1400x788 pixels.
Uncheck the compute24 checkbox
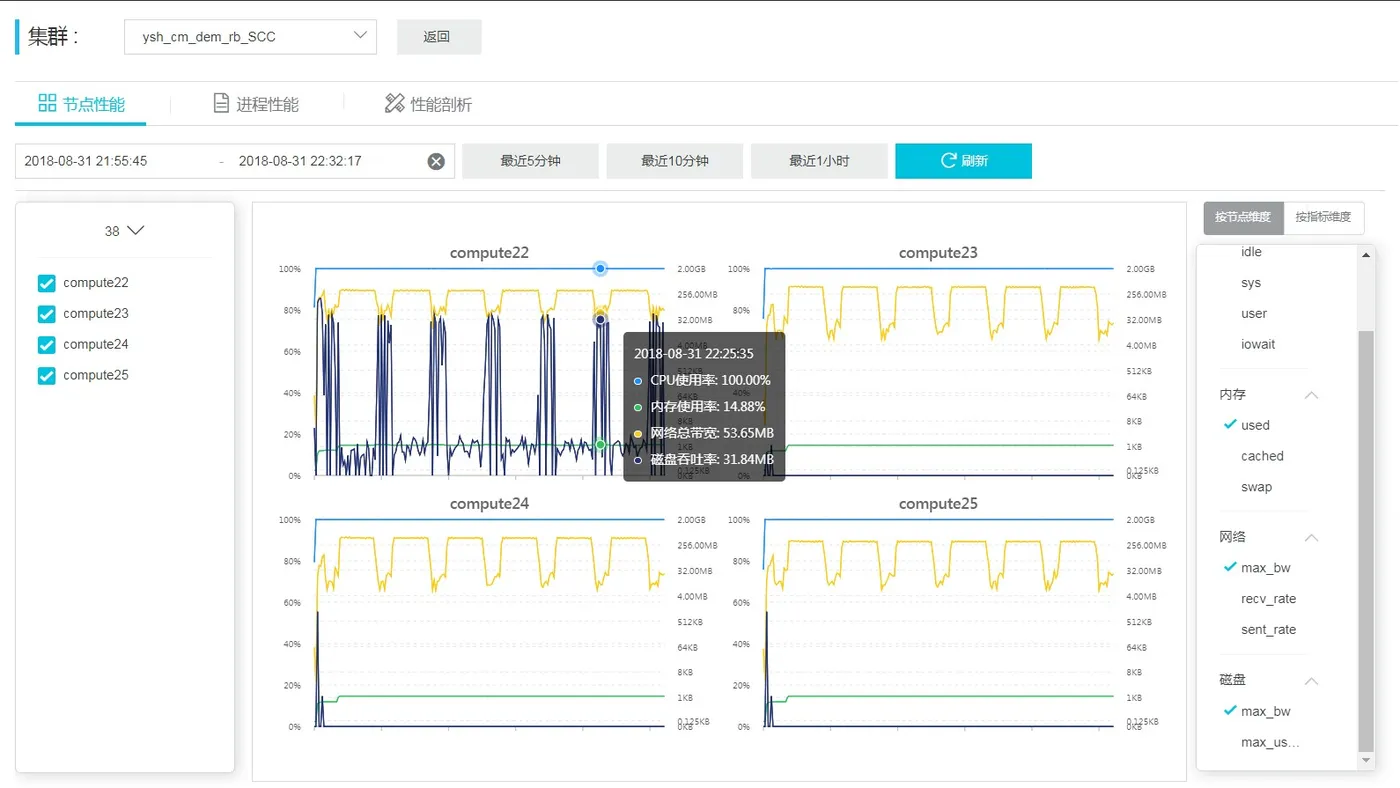pos(46,345)
